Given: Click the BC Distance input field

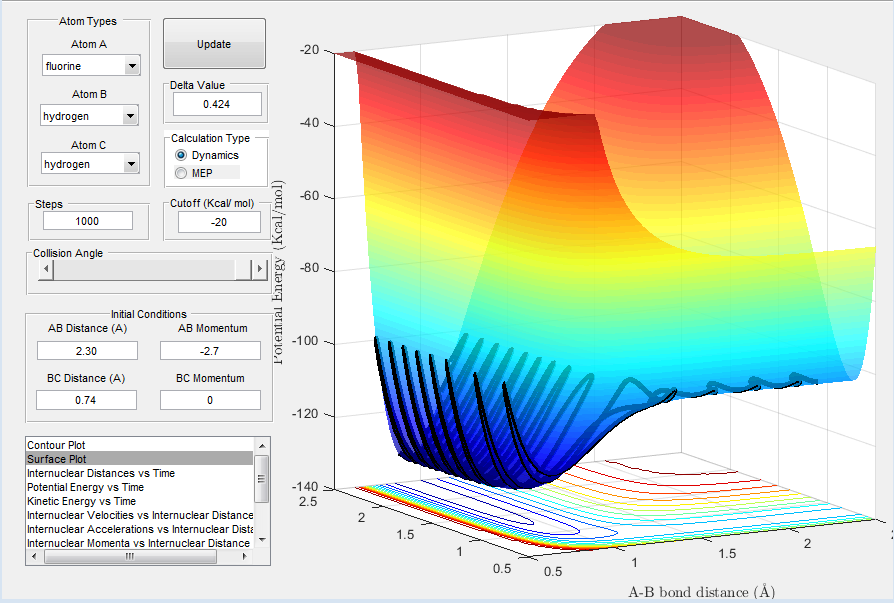Looking at the screenshot, I should click(86, 400).
